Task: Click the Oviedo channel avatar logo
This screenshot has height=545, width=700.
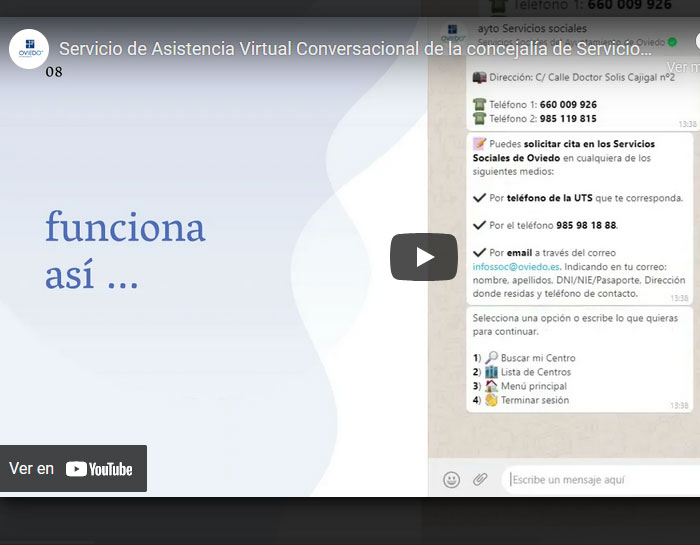Action: (29, 49)
